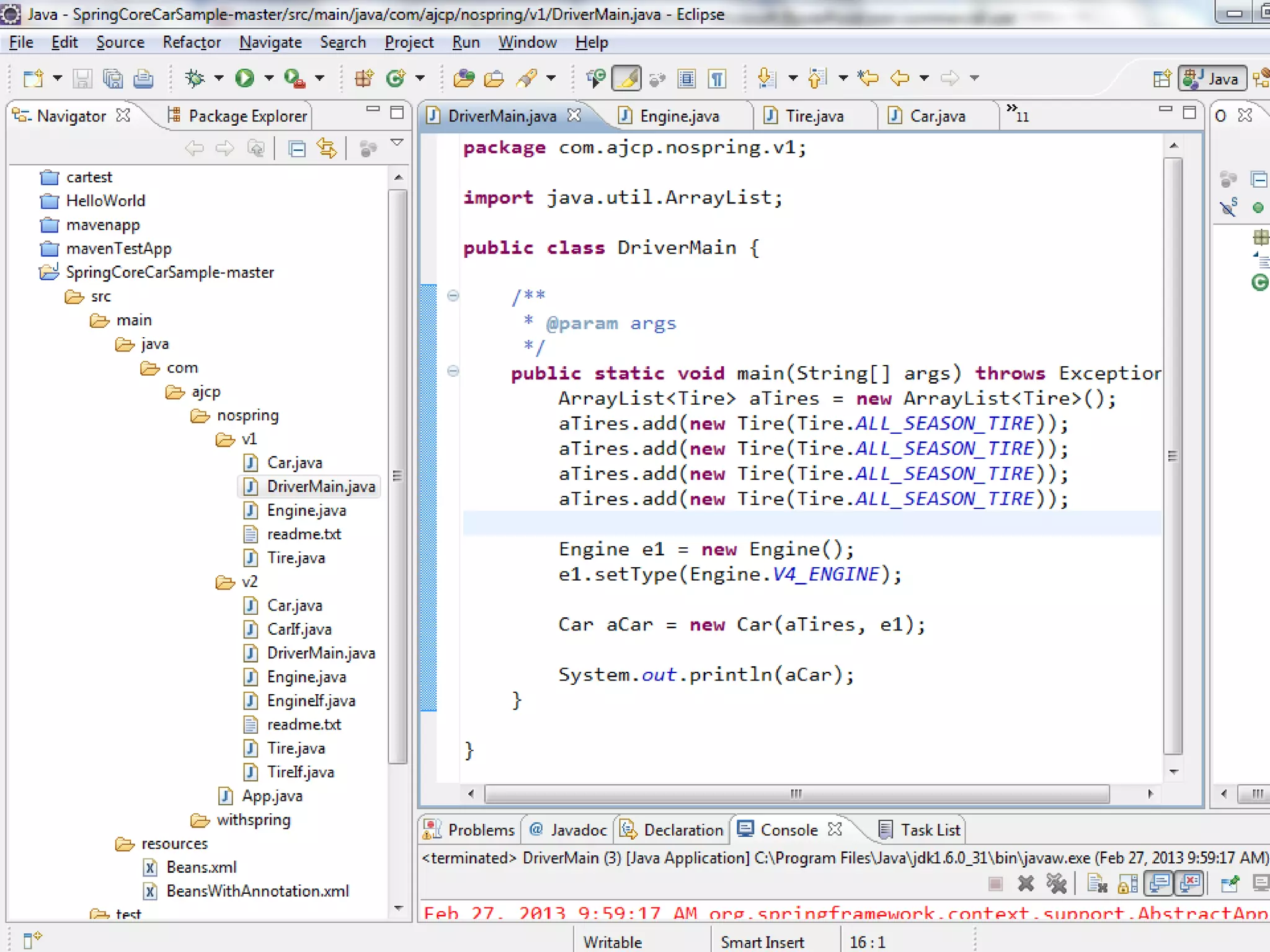Switch to the Tire.java editor tab
The width and height of the screenshot is (1270, 952).
(x=813, y=116)
